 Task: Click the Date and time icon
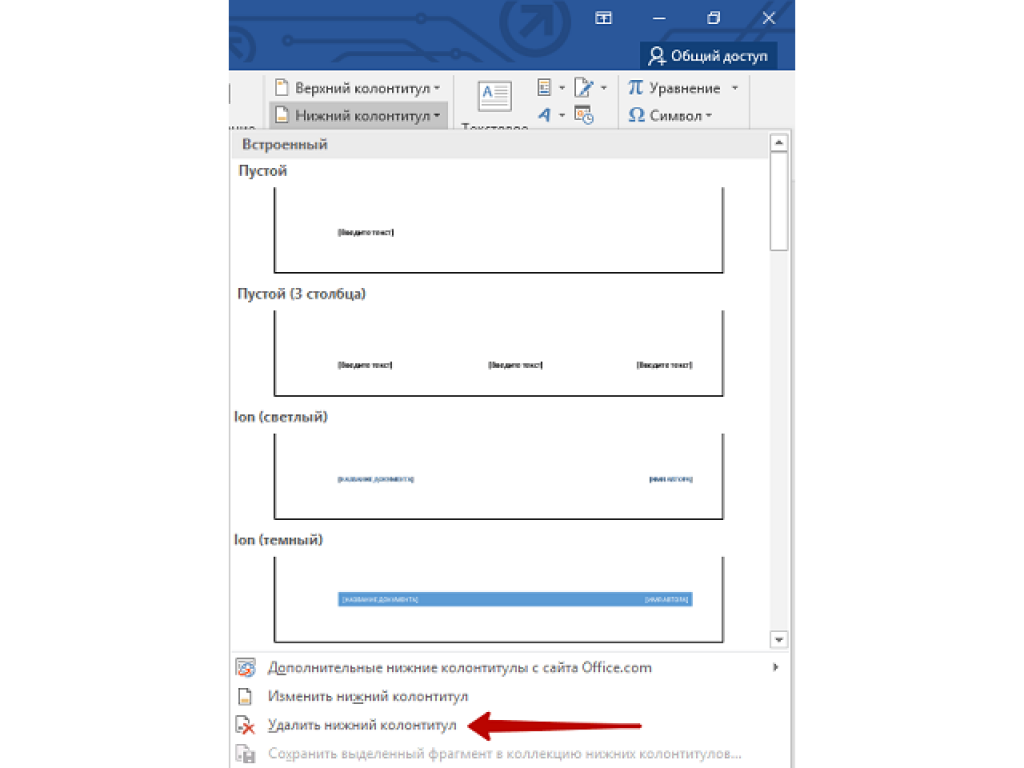tap(584, 115)
